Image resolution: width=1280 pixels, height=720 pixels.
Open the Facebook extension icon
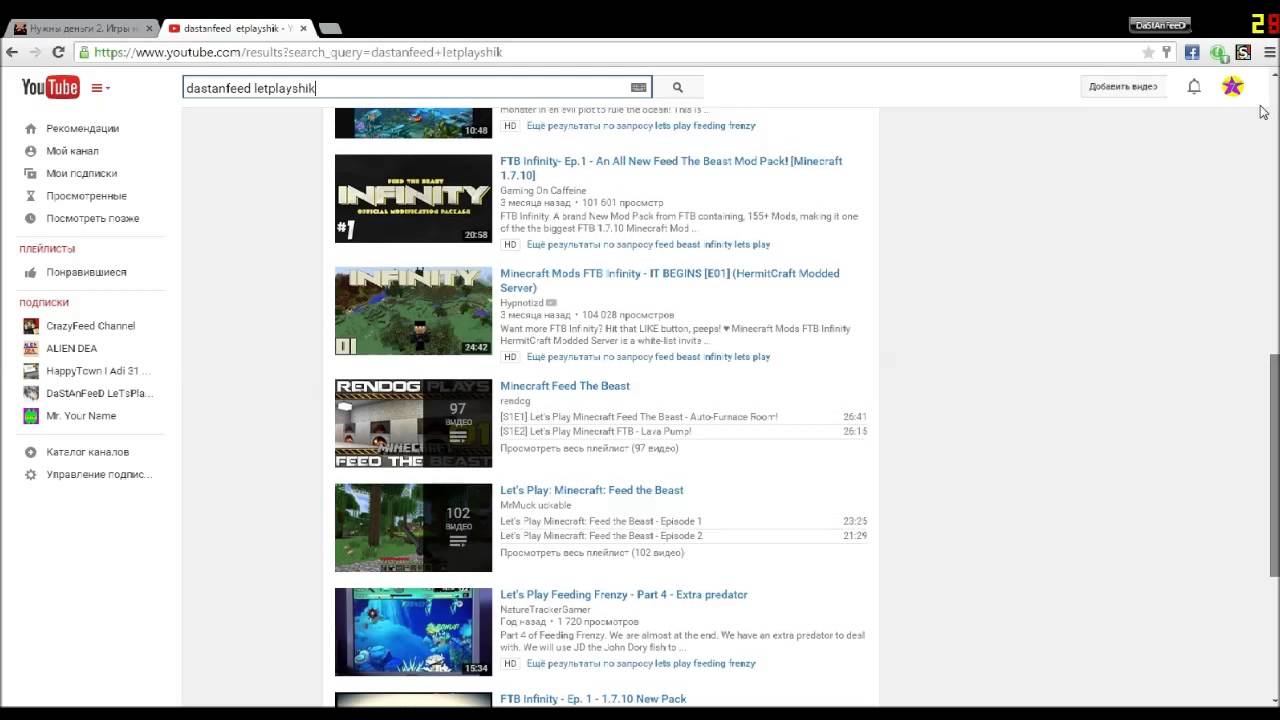[x=1192, y=52]
